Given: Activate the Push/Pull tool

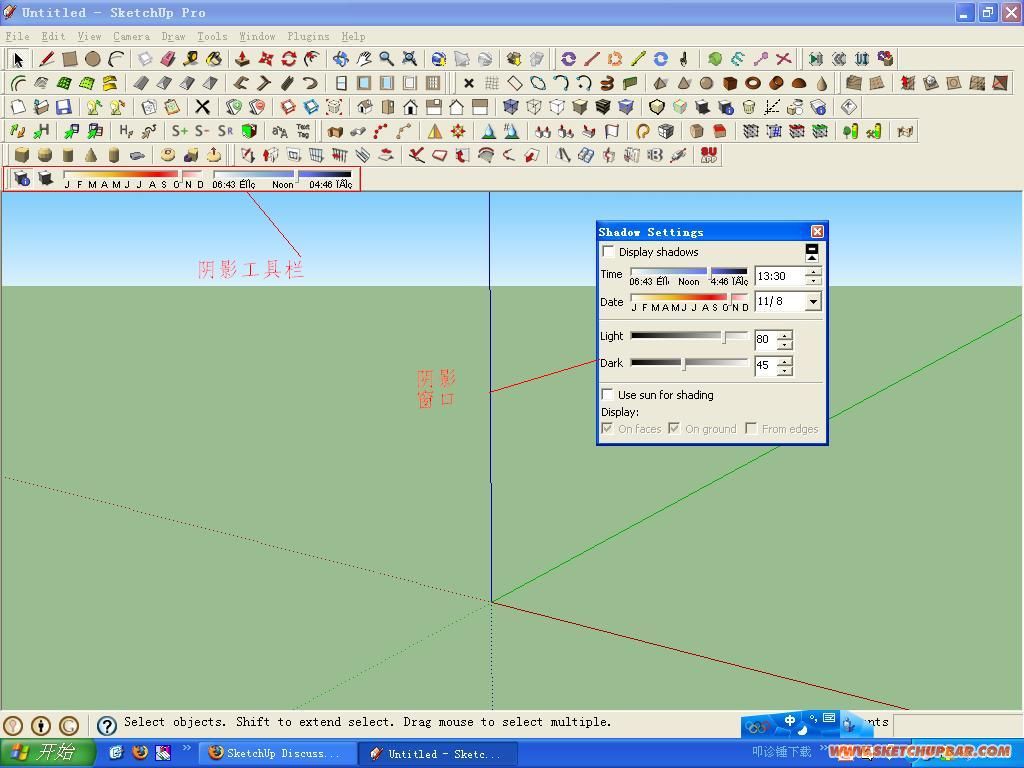Looking at the screenshot, I should (242, 59).
